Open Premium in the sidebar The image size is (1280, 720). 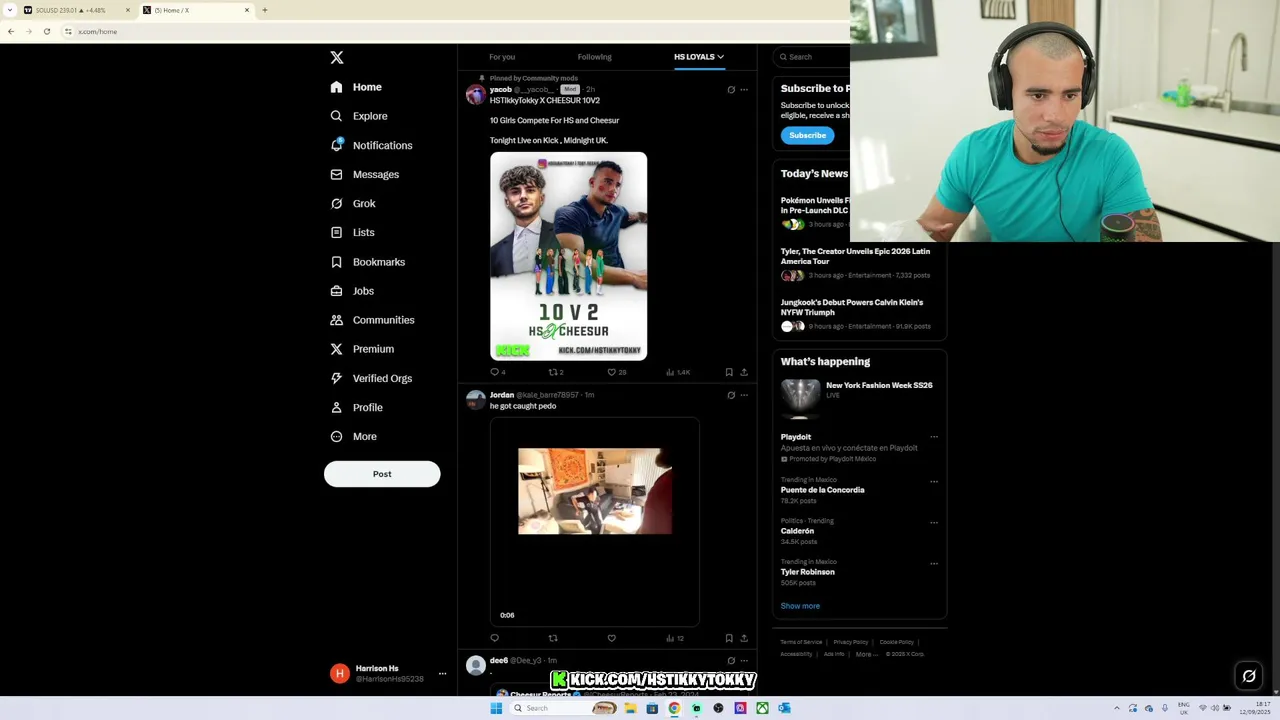click(x=362, y=349)
